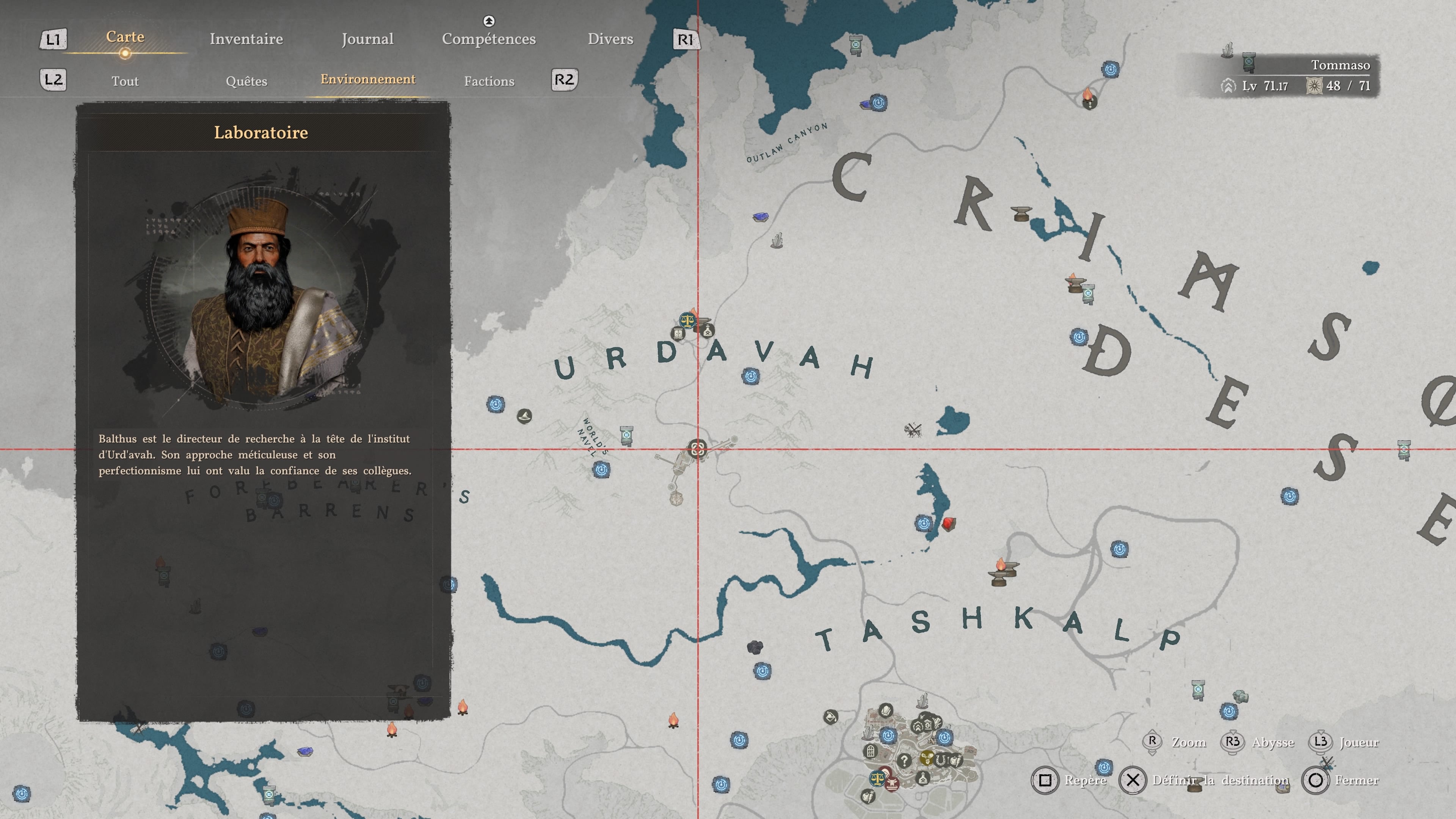Go to the Compétences tab
This screenshot has width=1456, height=819.
point(489,39)
